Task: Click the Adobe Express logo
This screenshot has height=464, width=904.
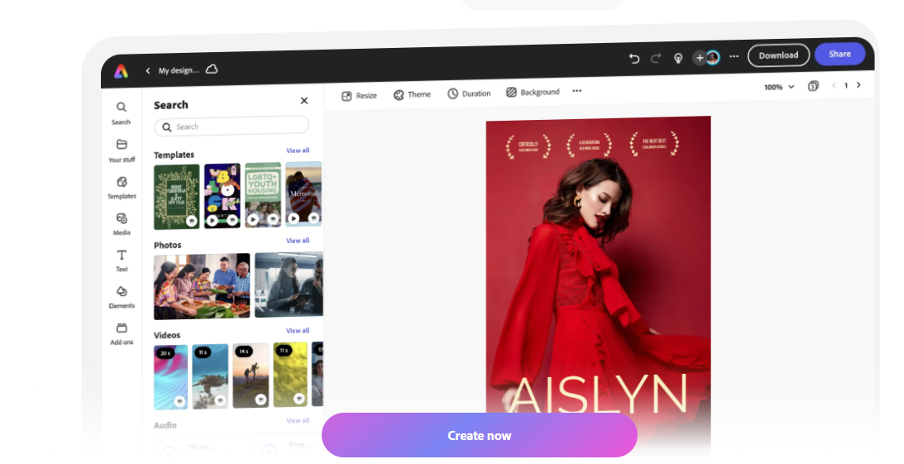Action: pyautogui.click(x=121, y=71)
